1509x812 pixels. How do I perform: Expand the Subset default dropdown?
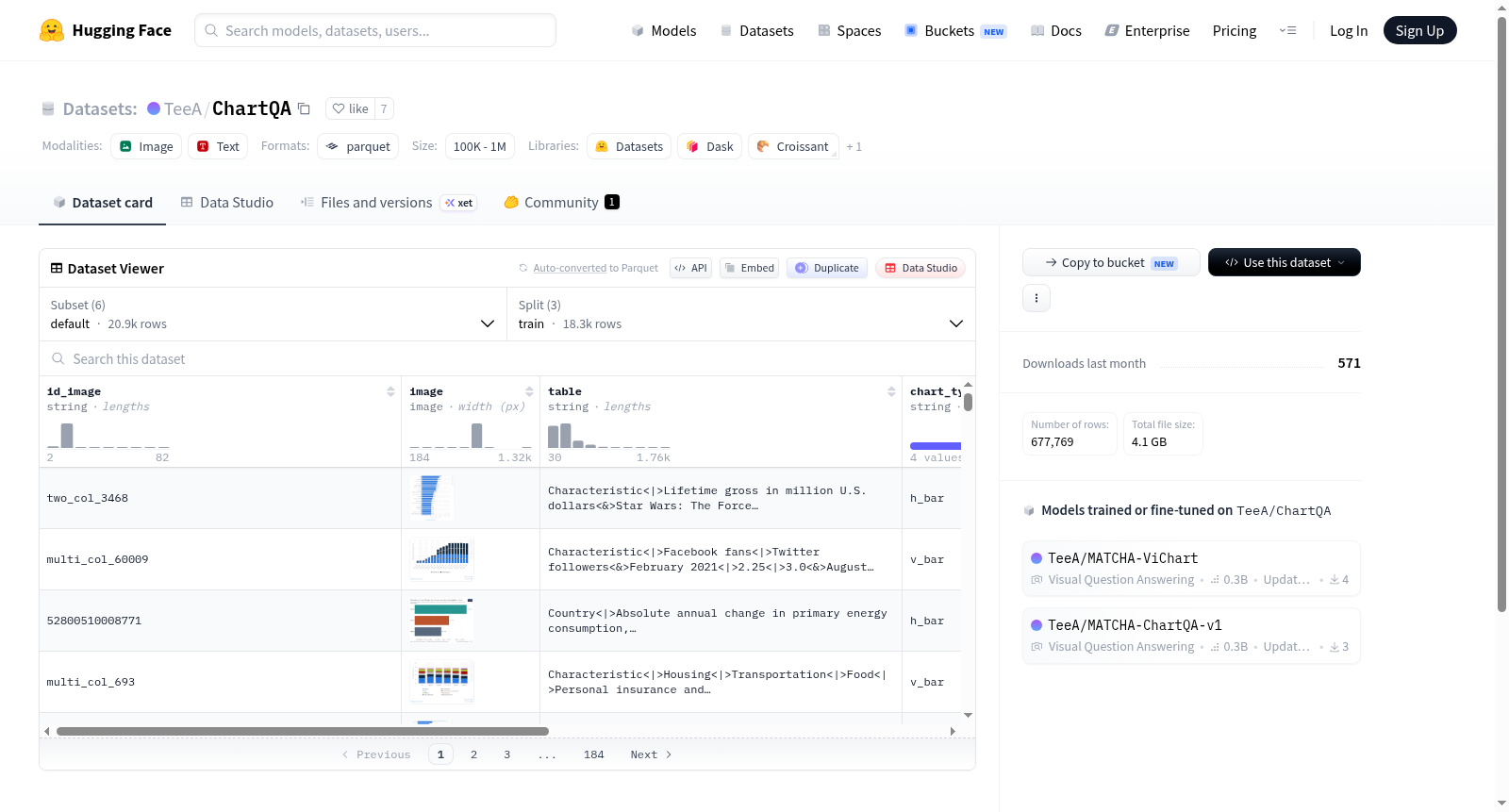[273, 314]
